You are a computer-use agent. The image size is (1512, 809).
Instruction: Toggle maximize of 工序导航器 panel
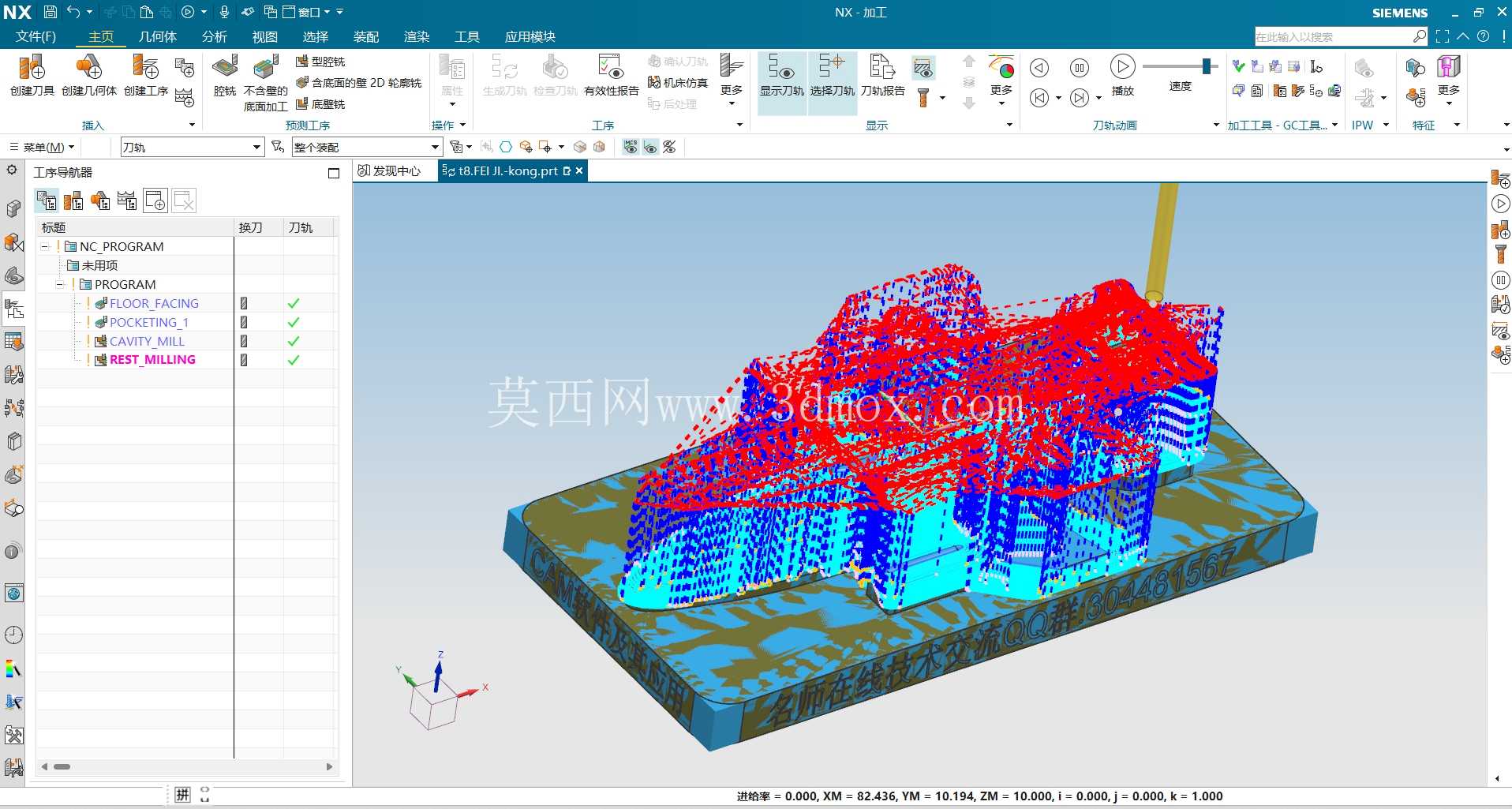pos(334,173)
